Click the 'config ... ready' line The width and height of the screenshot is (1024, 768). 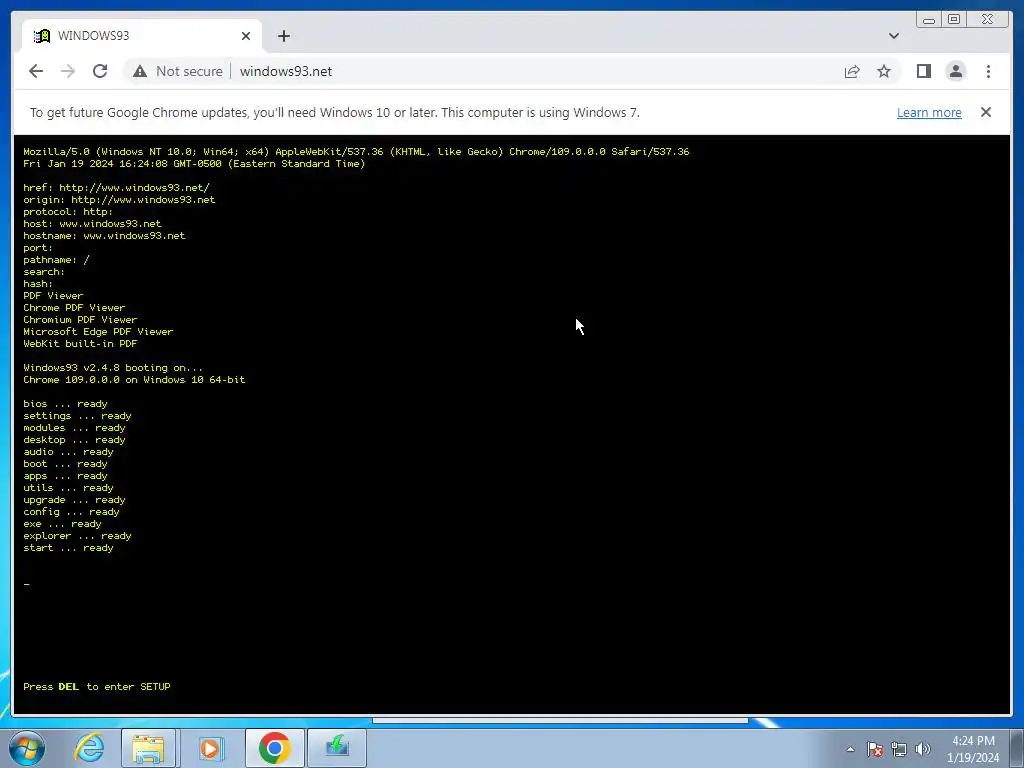[71, 512]
